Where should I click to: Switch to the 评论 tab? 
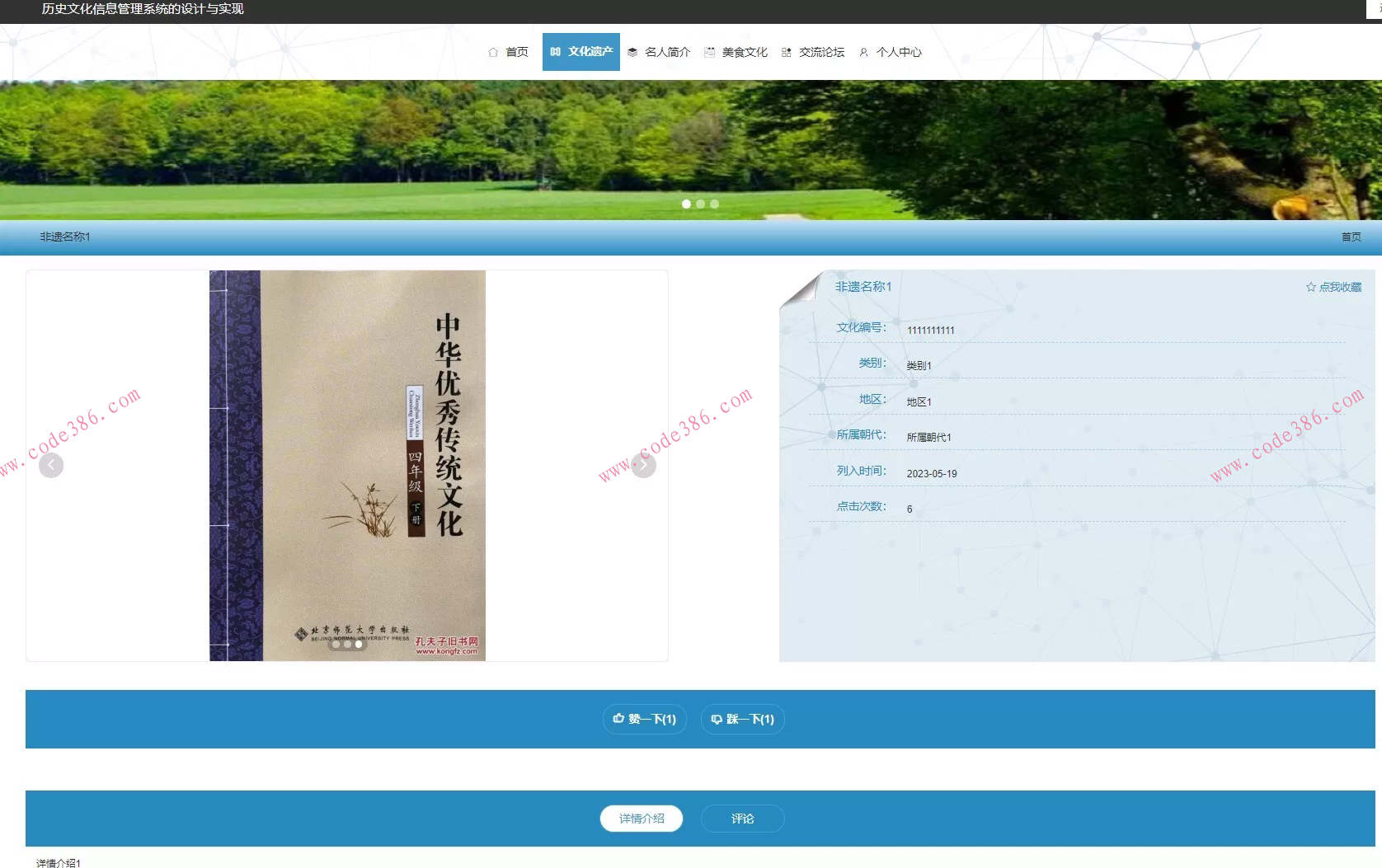[741, 819]
